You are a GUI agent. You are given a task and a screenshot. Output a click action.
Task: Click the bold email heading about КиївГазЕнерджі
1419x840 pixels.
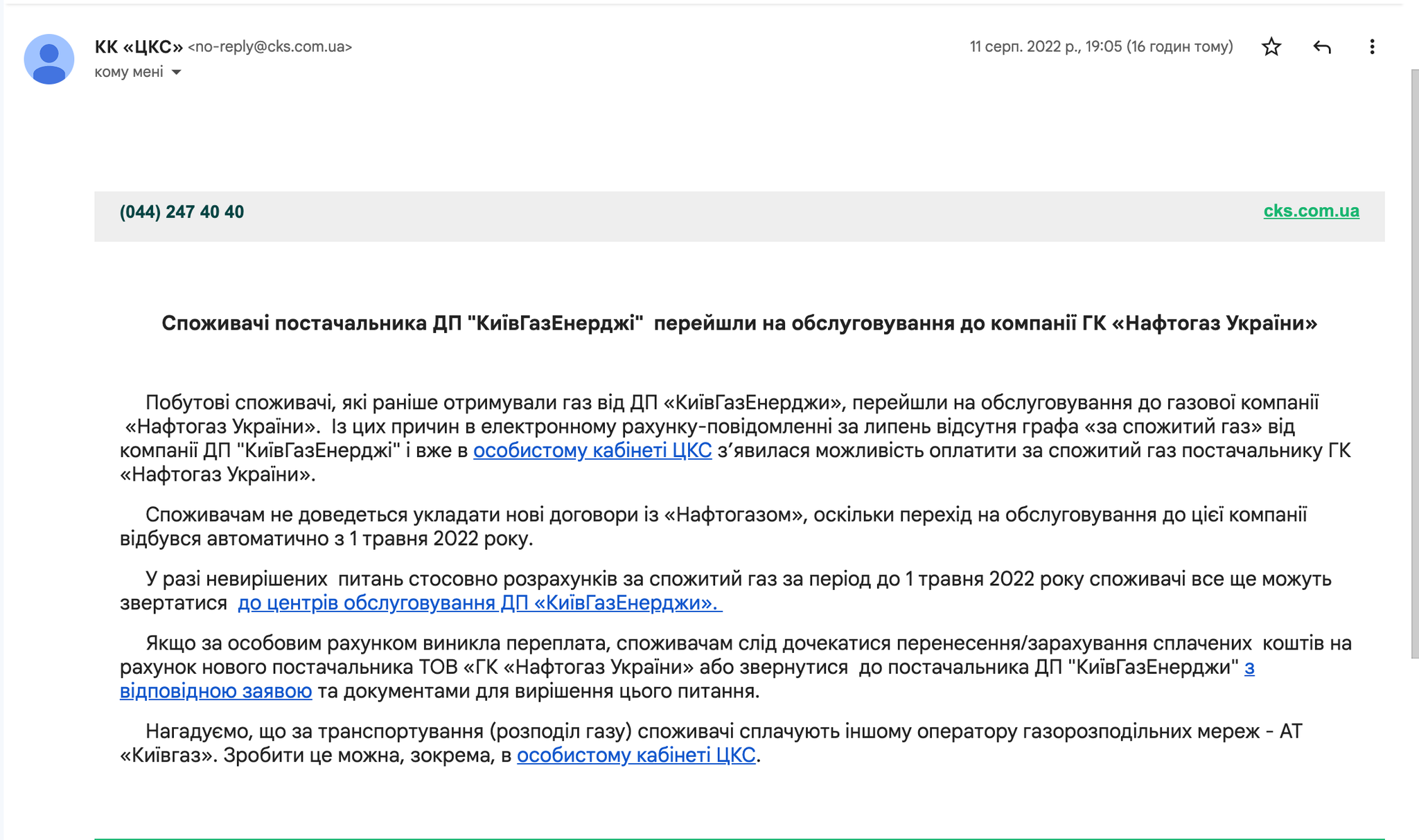click(x=739, y=323)
